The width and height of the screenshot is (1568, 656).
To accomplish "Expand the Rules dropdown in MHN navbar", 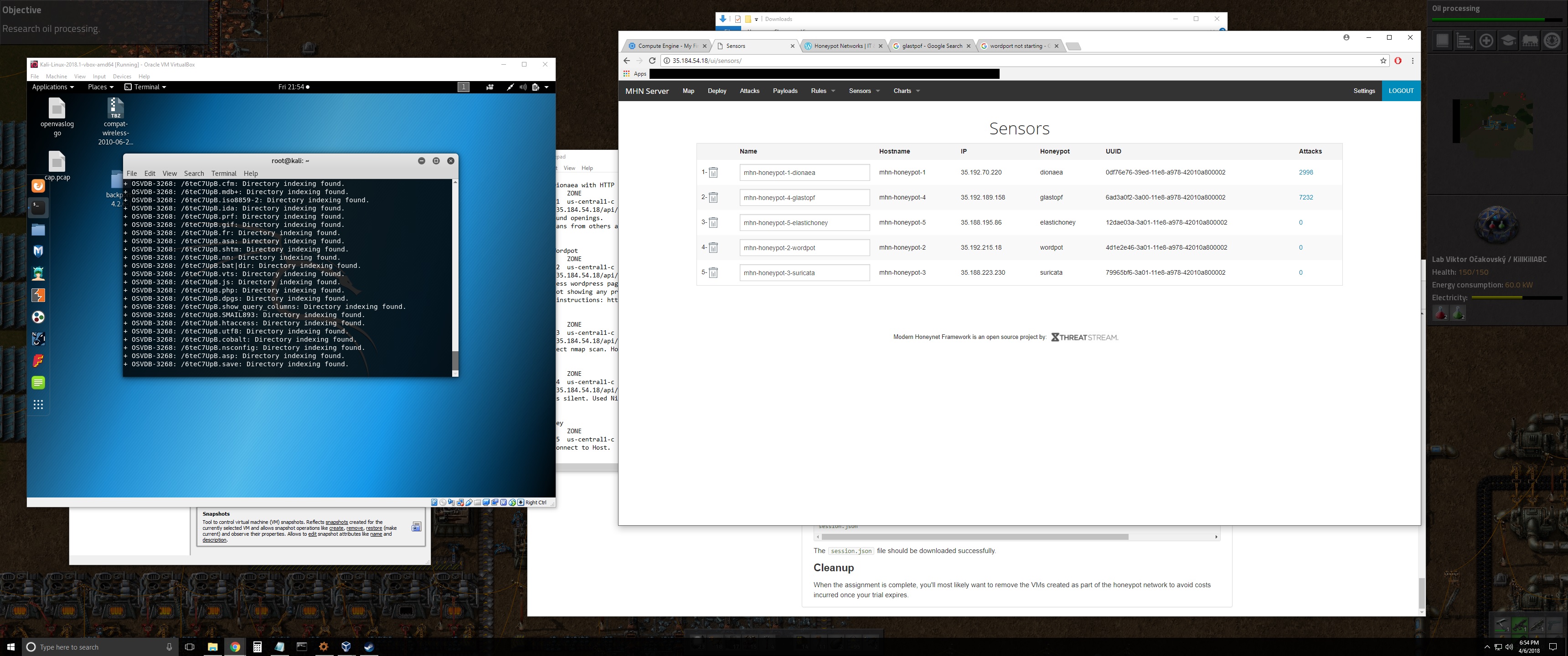I will [822, 91].
